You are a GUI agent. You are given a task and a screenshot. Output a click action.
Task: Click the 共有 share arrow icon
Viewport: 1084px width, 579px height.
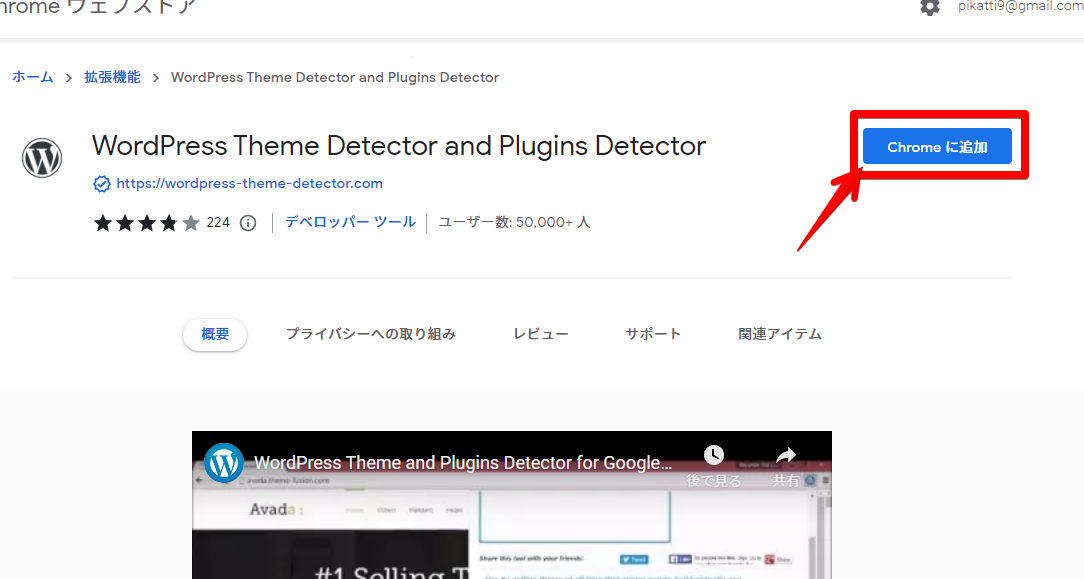786,455
